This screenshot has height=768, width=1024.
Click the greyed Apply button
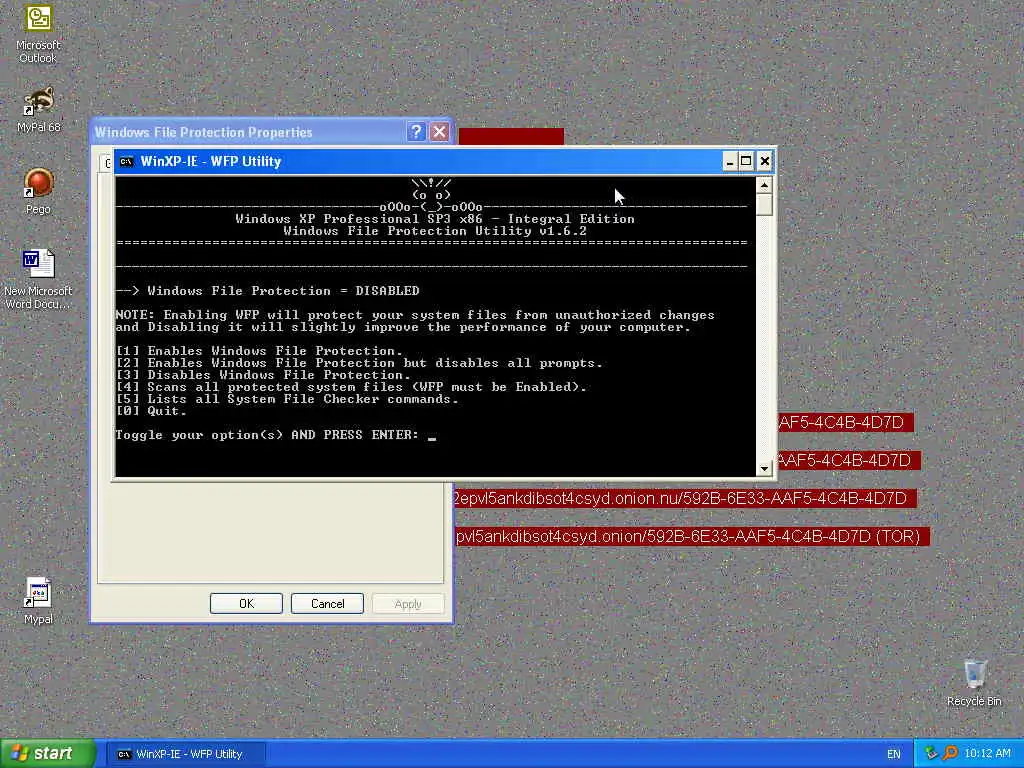tap(408, 603)
